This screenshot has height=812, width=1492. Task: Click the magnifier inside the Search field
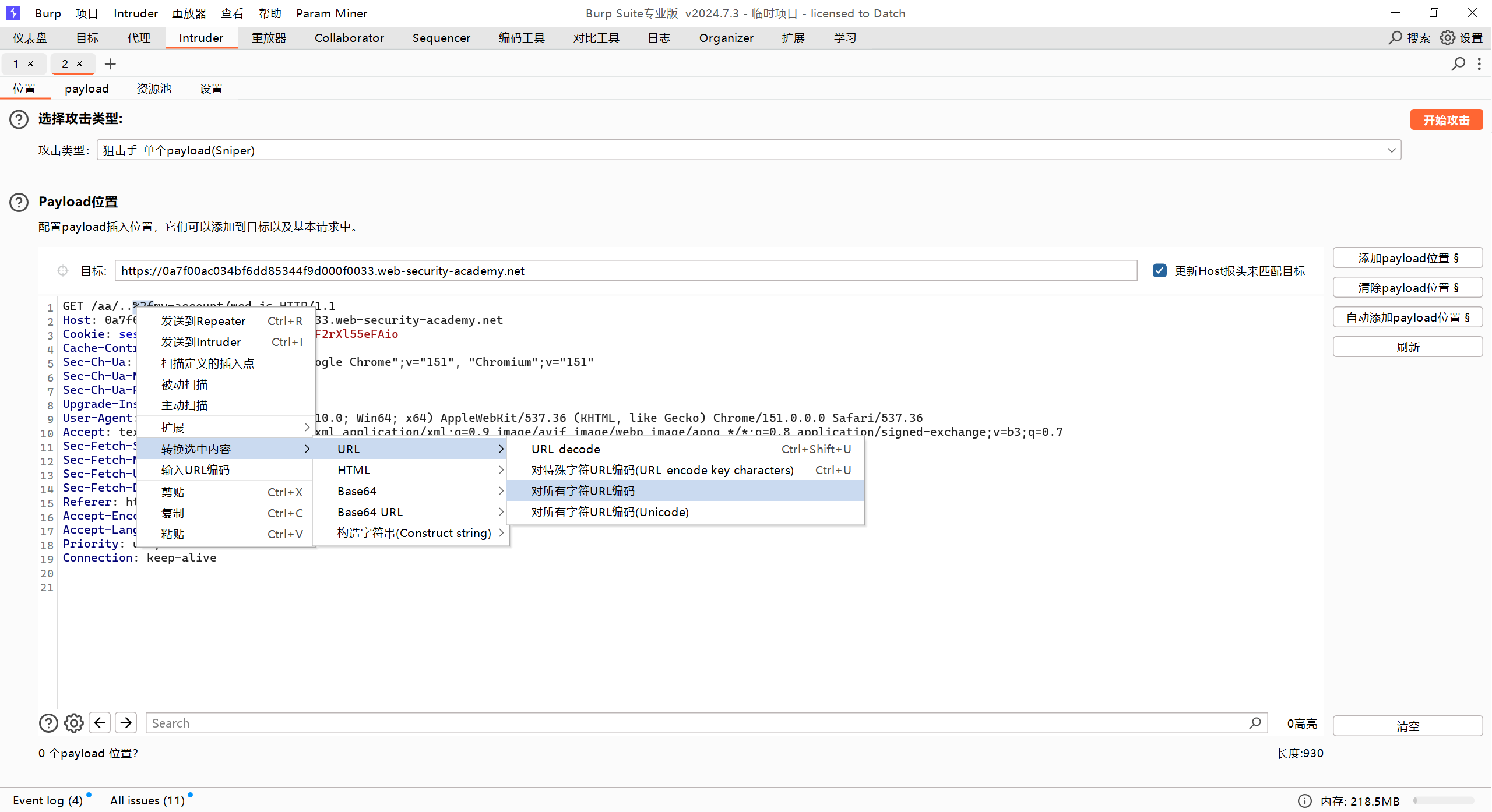[1255, 723]
